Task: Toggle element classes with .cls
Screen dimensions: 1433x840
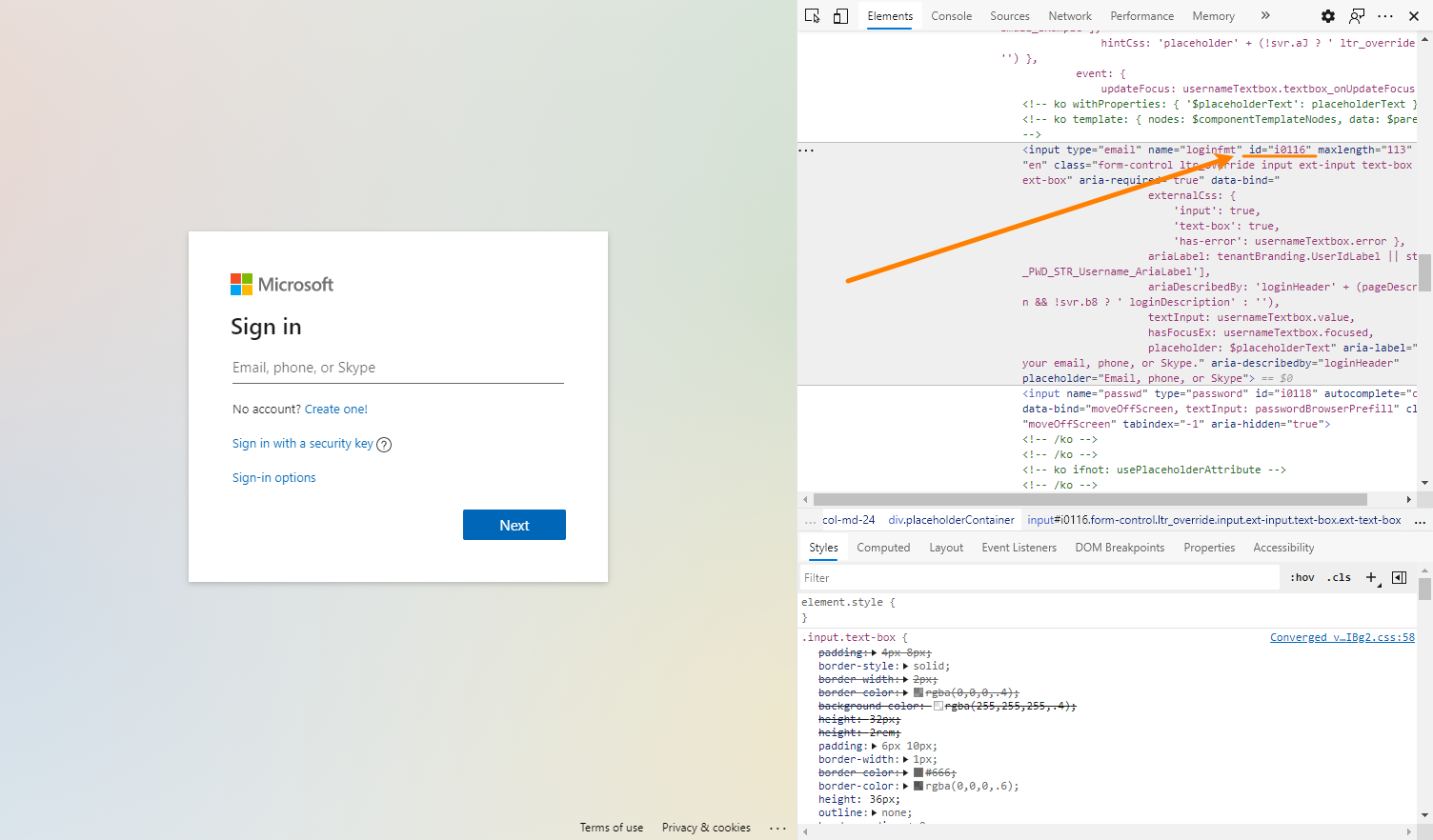Action: tap(1339, 577)
